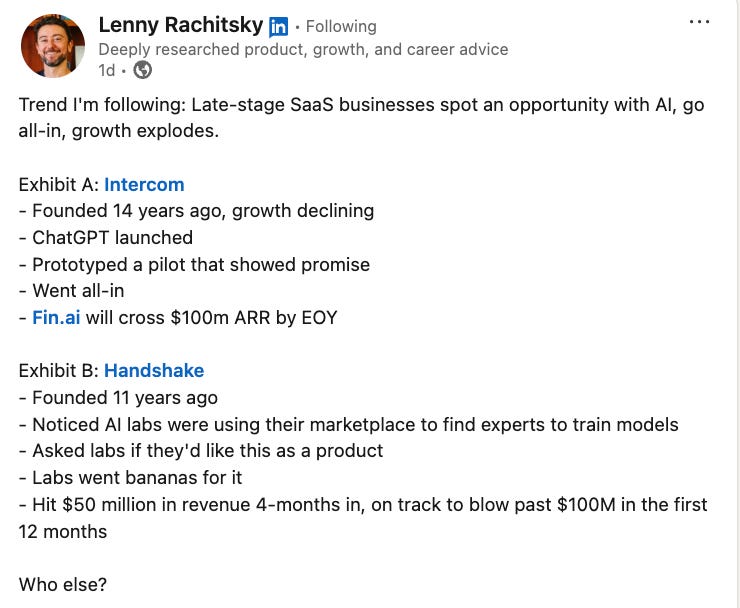Open Lenny Rachitsky's profile photo
740x608 pixels.
pos(52,45)
